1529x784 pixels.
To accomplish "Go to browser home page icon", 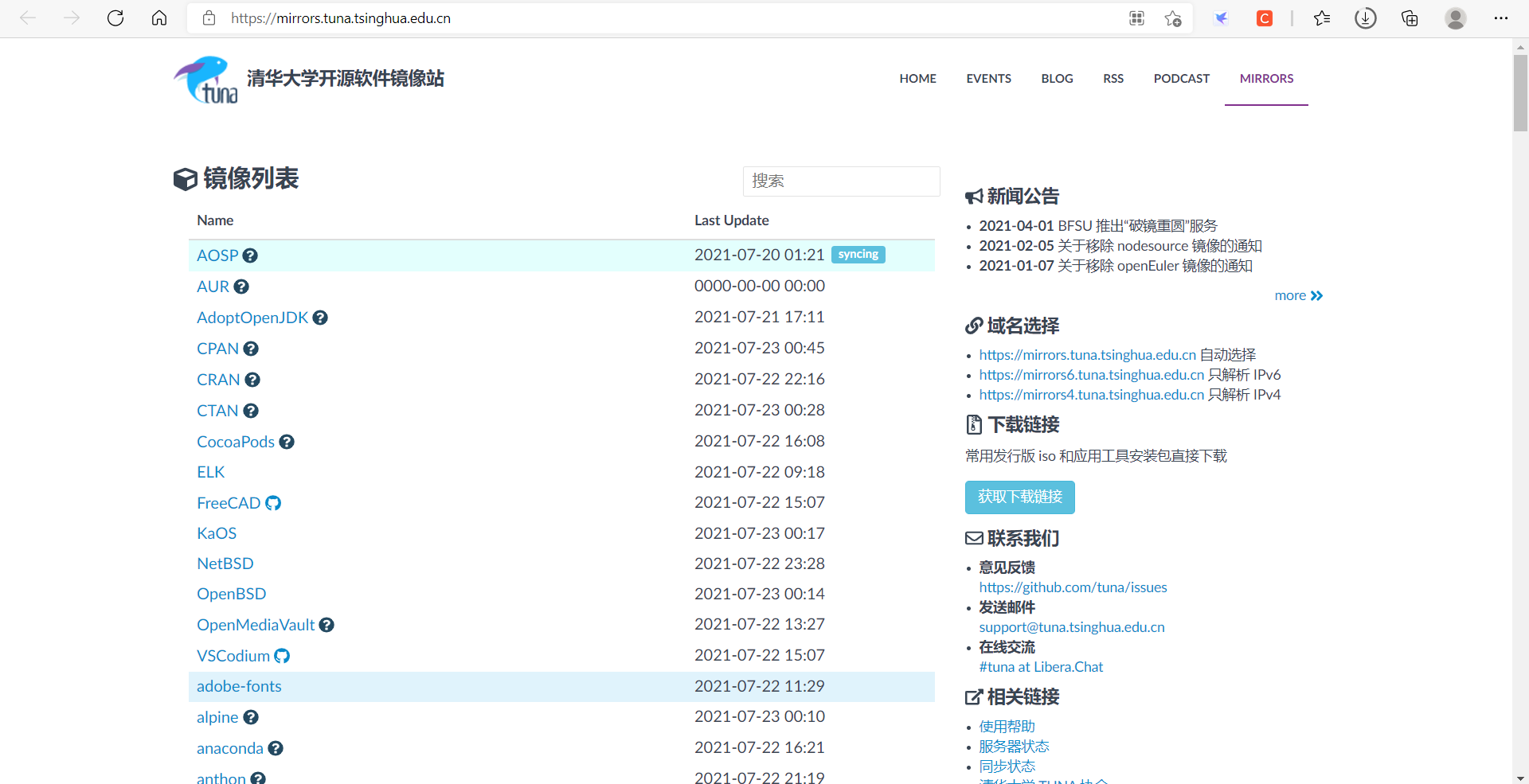I will coord(159,18).
